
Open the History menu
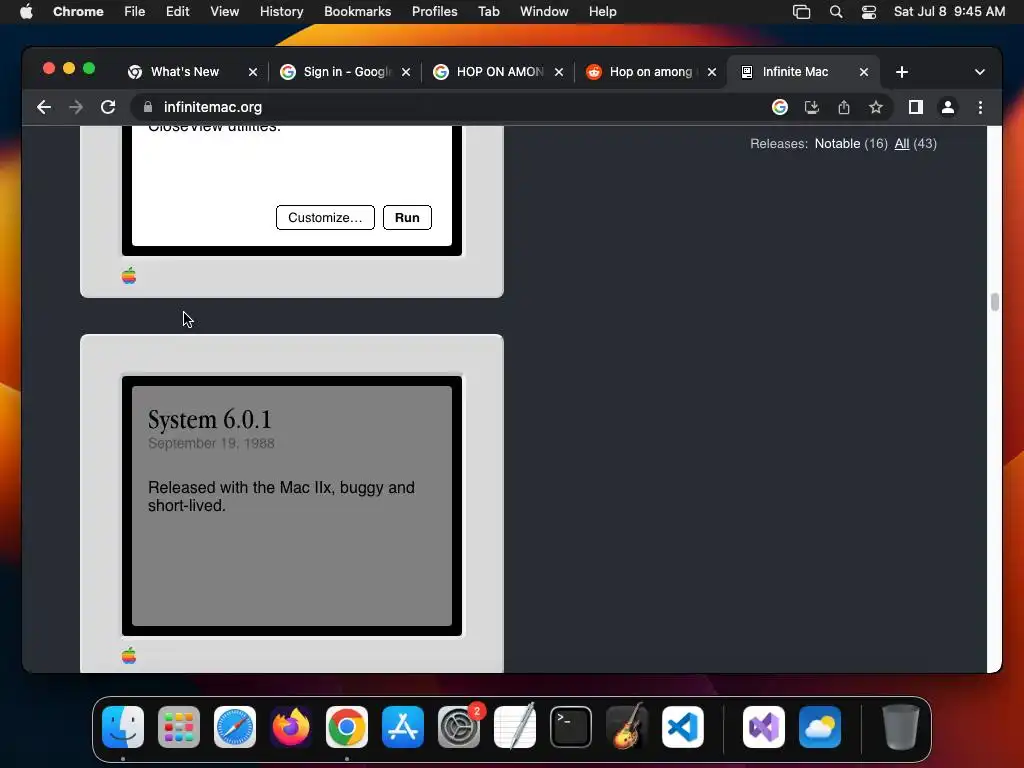281,12
